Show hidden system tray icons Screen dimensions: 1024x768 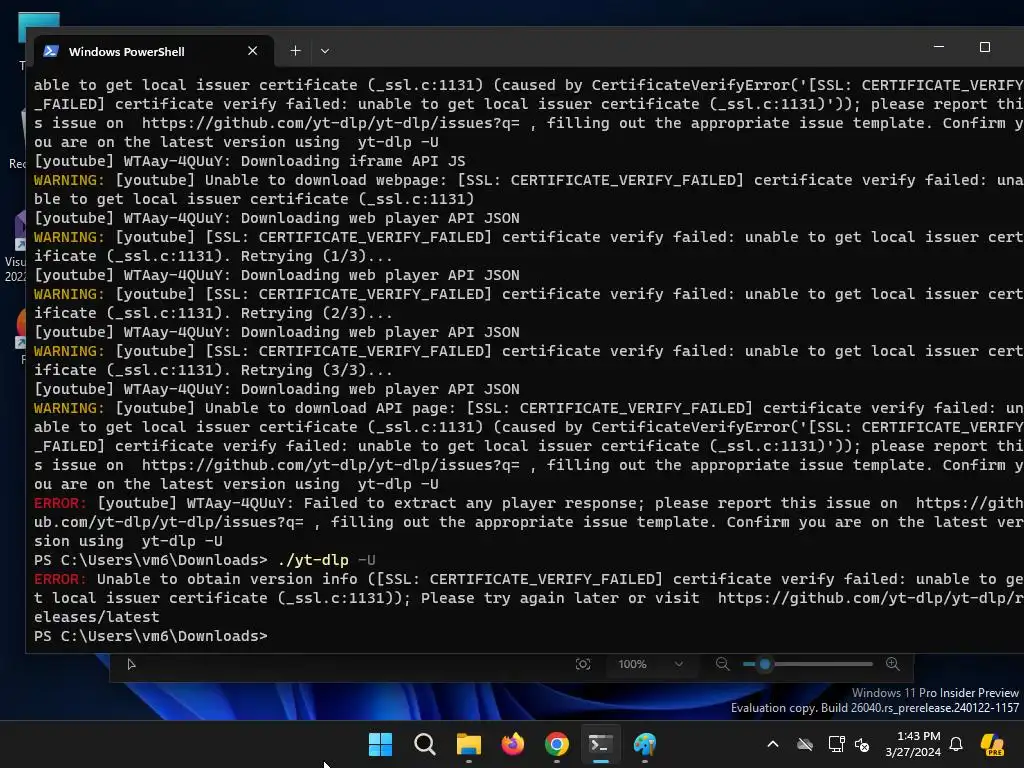[773, 744]
